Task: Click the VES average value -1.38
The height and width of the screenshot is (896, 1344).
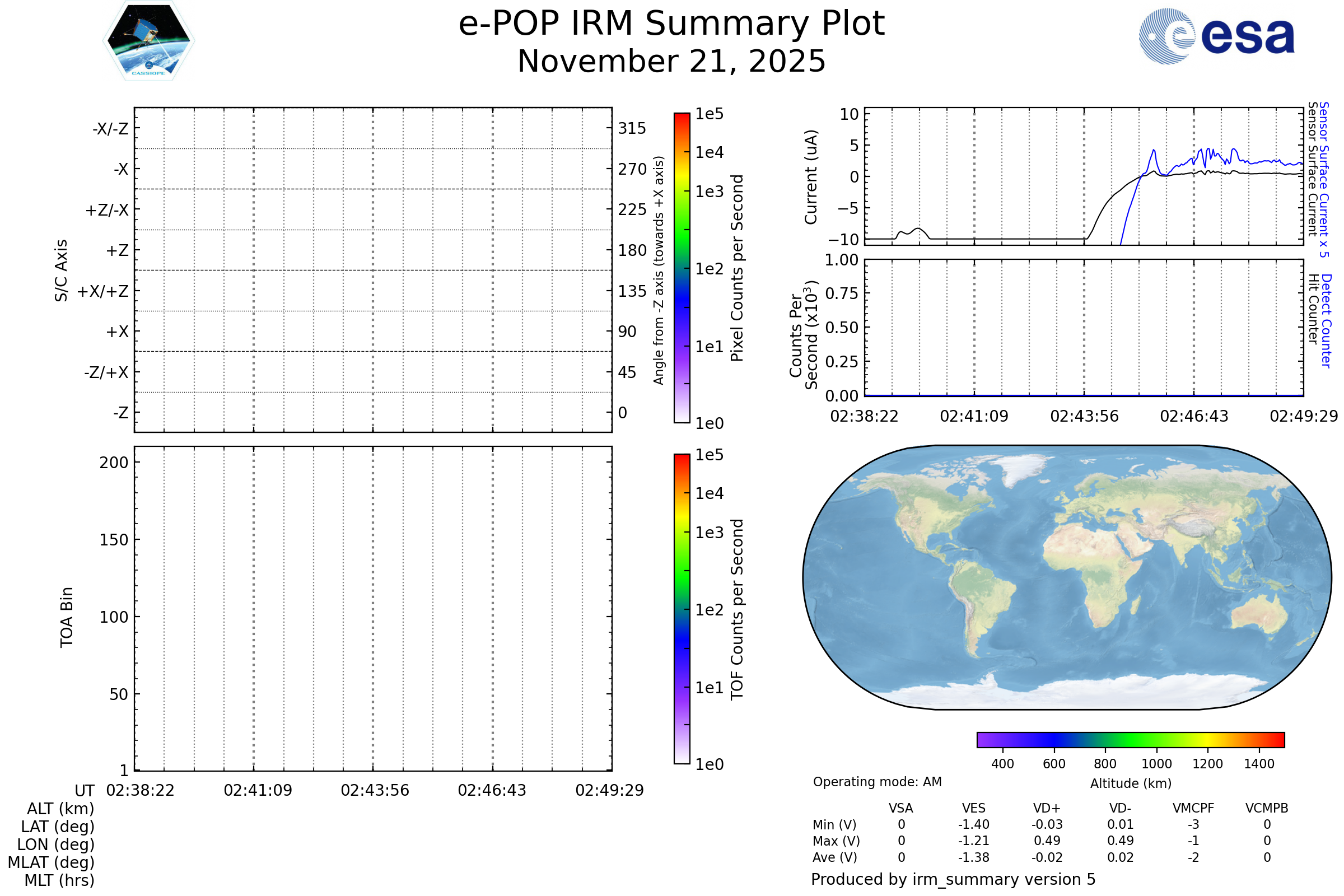Action: (x=973, y=858)
